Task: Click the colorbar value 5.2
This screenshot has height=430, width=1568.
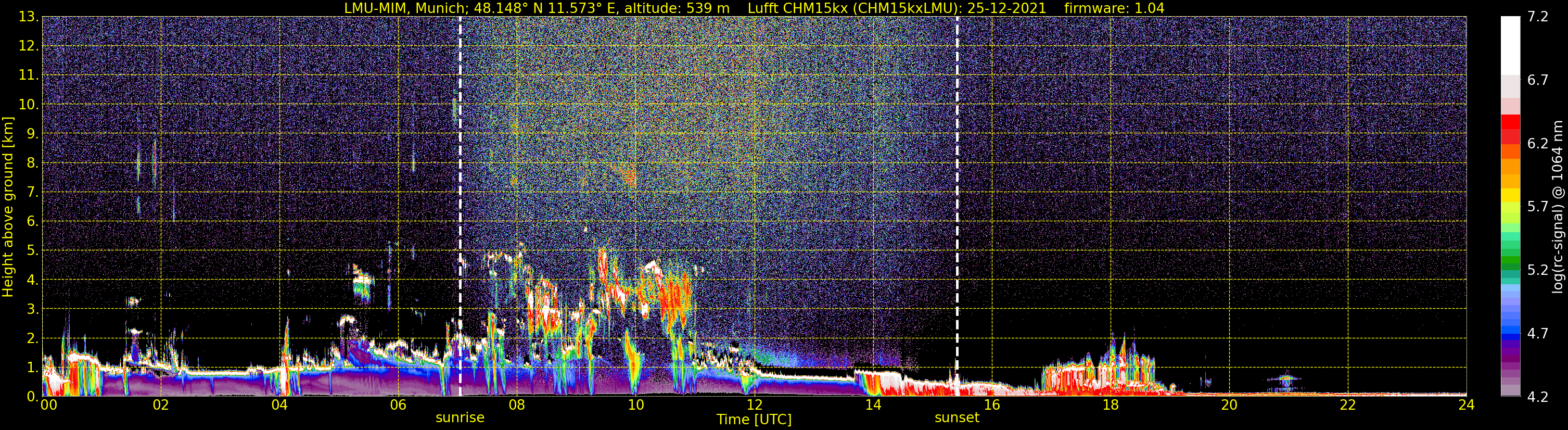Action: [1538, 270]
